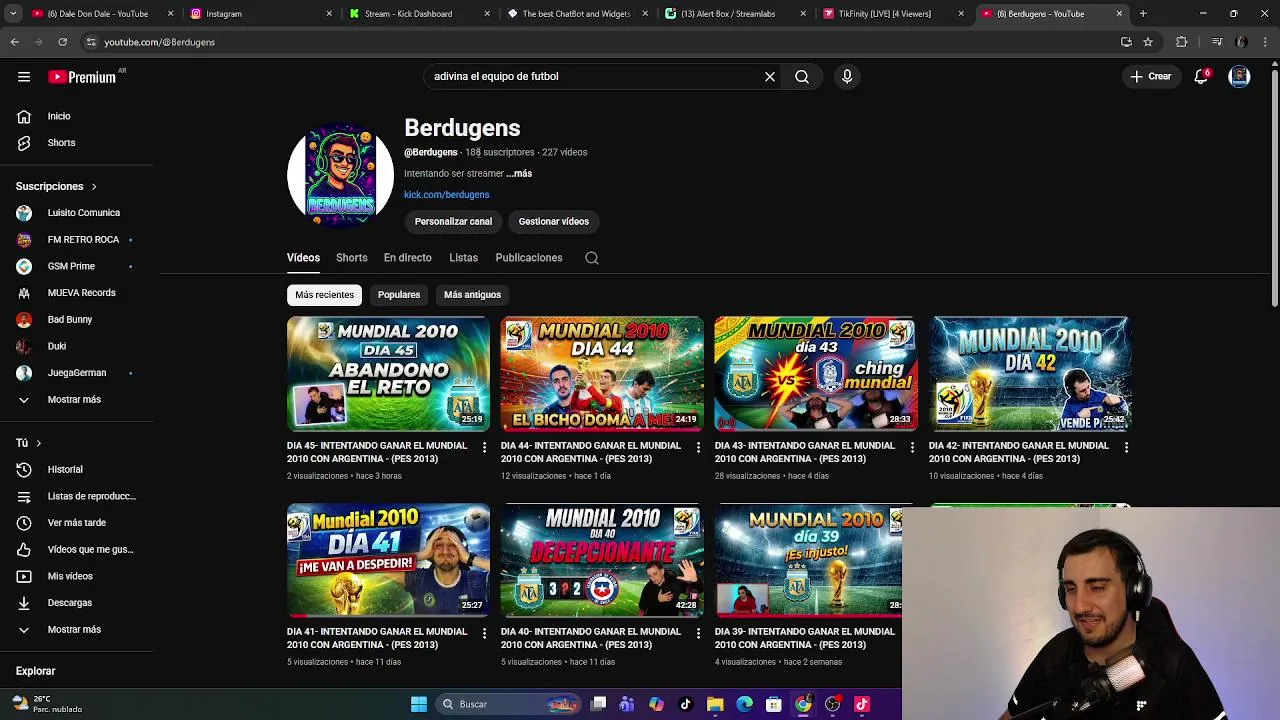Switch to the En directo tab
1280x720 pixels.
coord(407,258)
